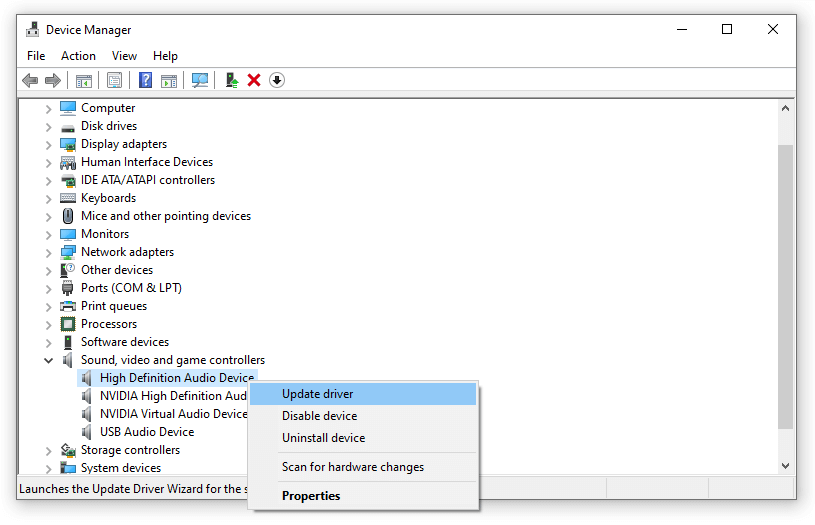This screenshot has height=525, width=815.
Task: Expand the Other devices node
Action: point(48,271)
